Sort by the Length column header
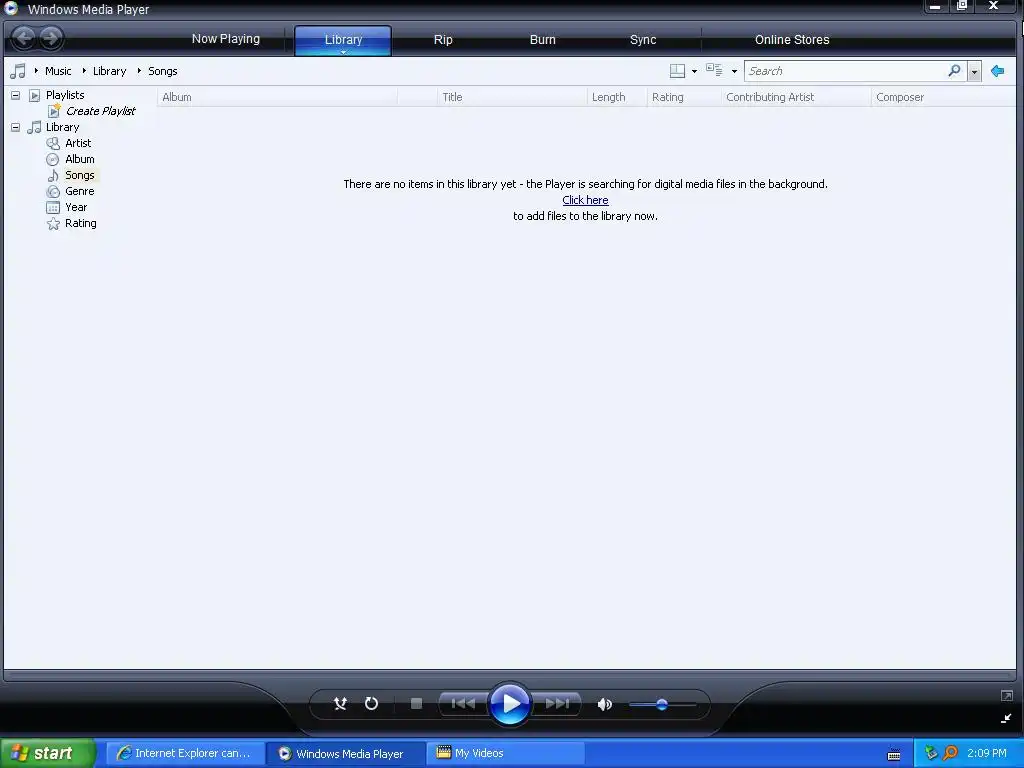The width and height of the screenshot is (1024, 768). click(x=616, y=97)
